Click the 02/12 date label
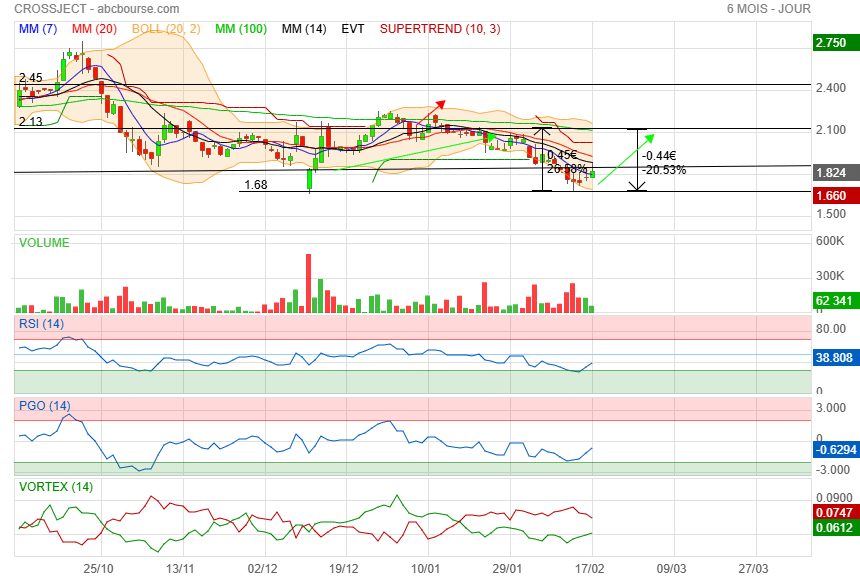The width and height of the screenshot is (860, 579). point(262,569)
